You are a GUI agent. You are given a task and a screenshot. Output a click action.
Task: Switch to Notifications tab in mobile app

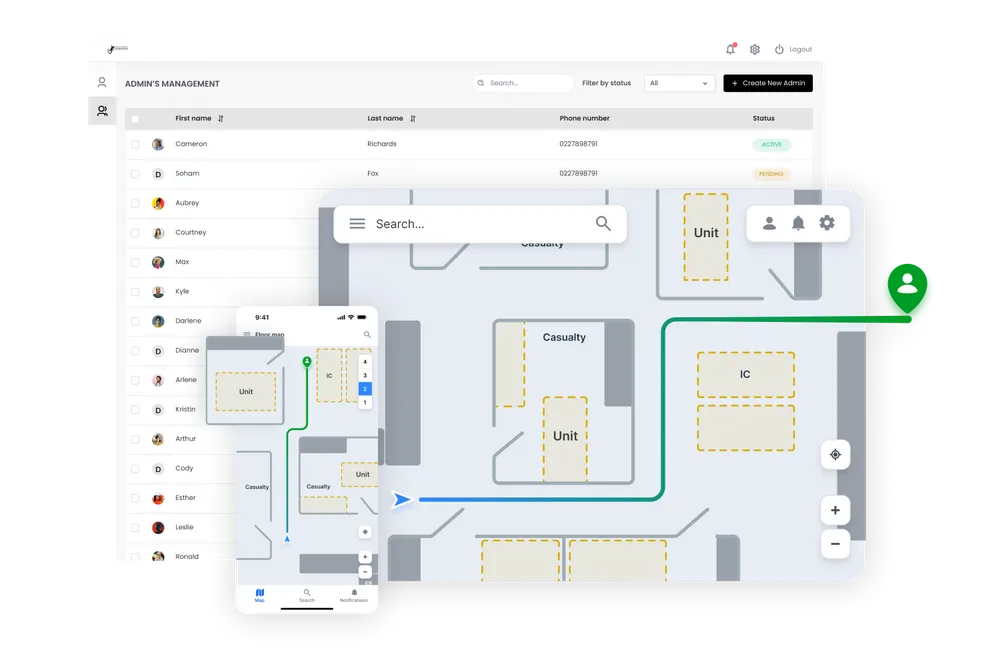pyautogui.click(x=354, y=595)
